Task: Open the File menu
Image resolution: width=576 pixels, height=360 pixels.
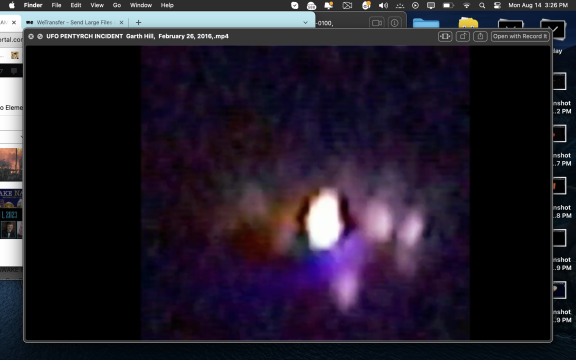Action: [56, 5]
